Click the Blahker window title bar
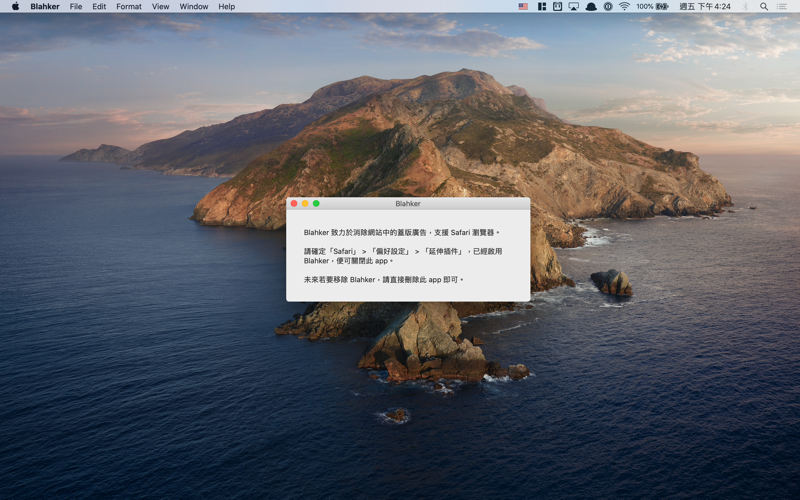The height and width of the screenshot is (500, 800). (408, 203)
